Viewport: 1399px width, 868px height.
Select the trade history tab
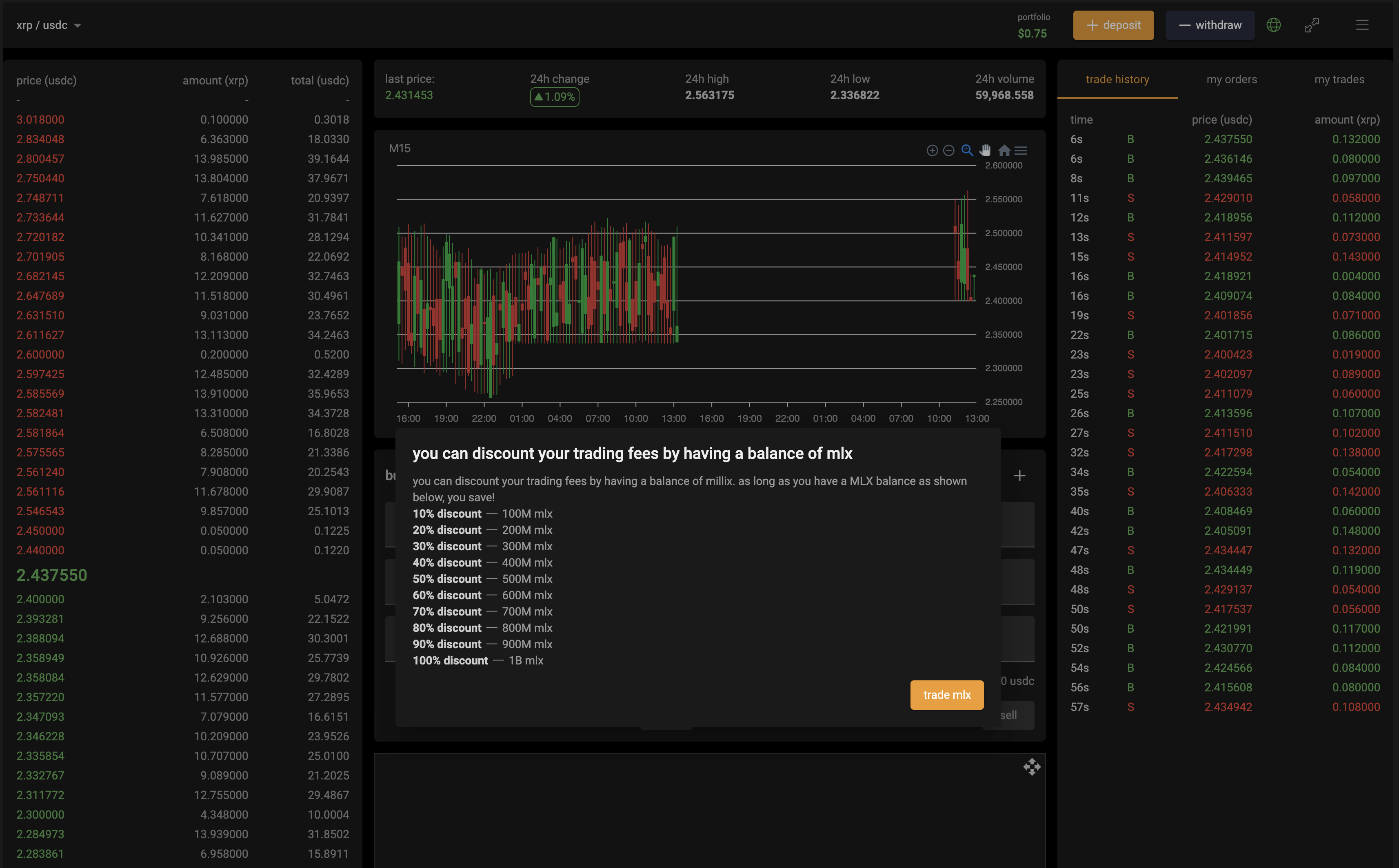point(1117,80)
